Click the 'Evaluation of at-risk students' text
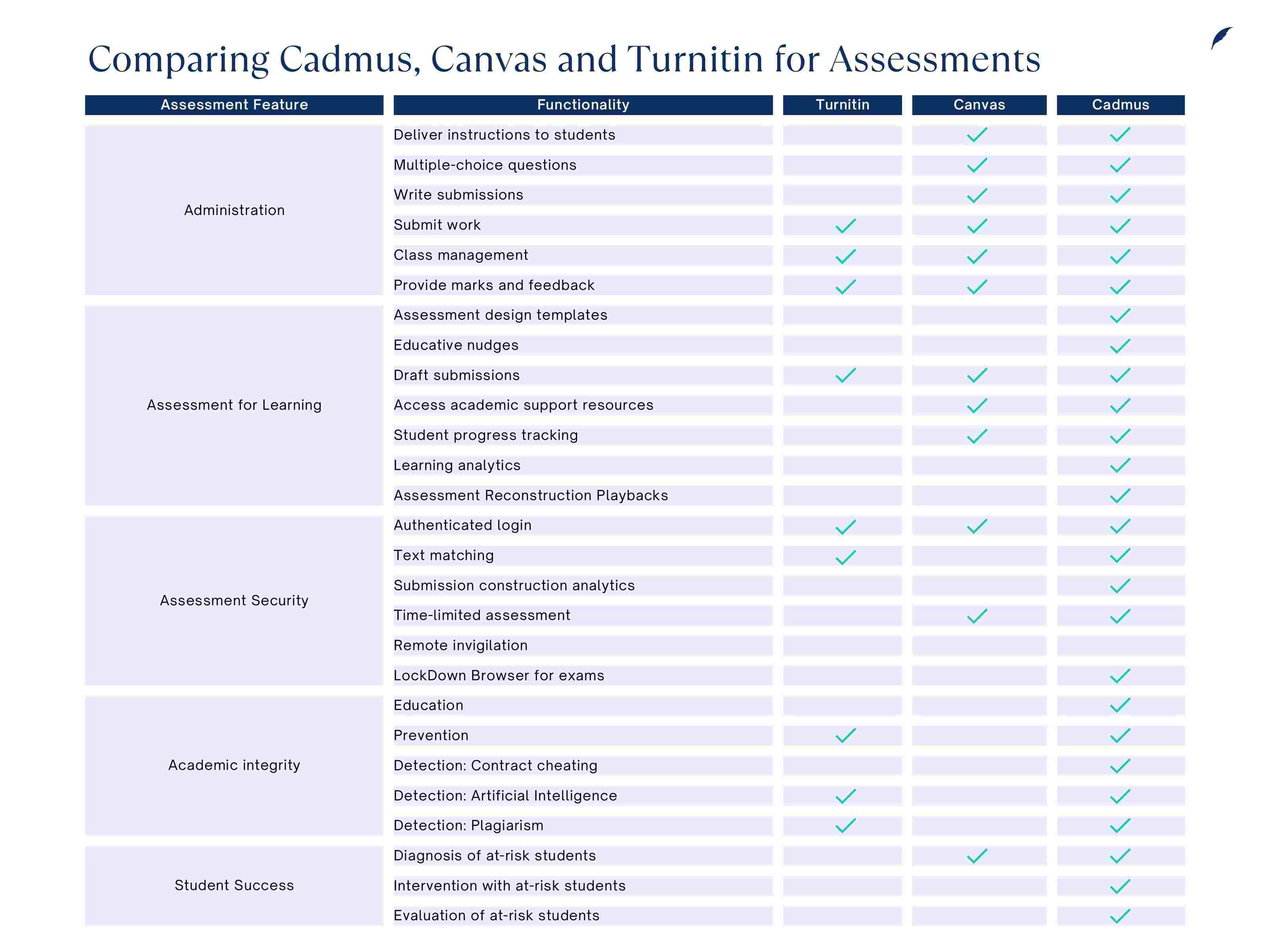1270x952 pixels. (496, 916)
